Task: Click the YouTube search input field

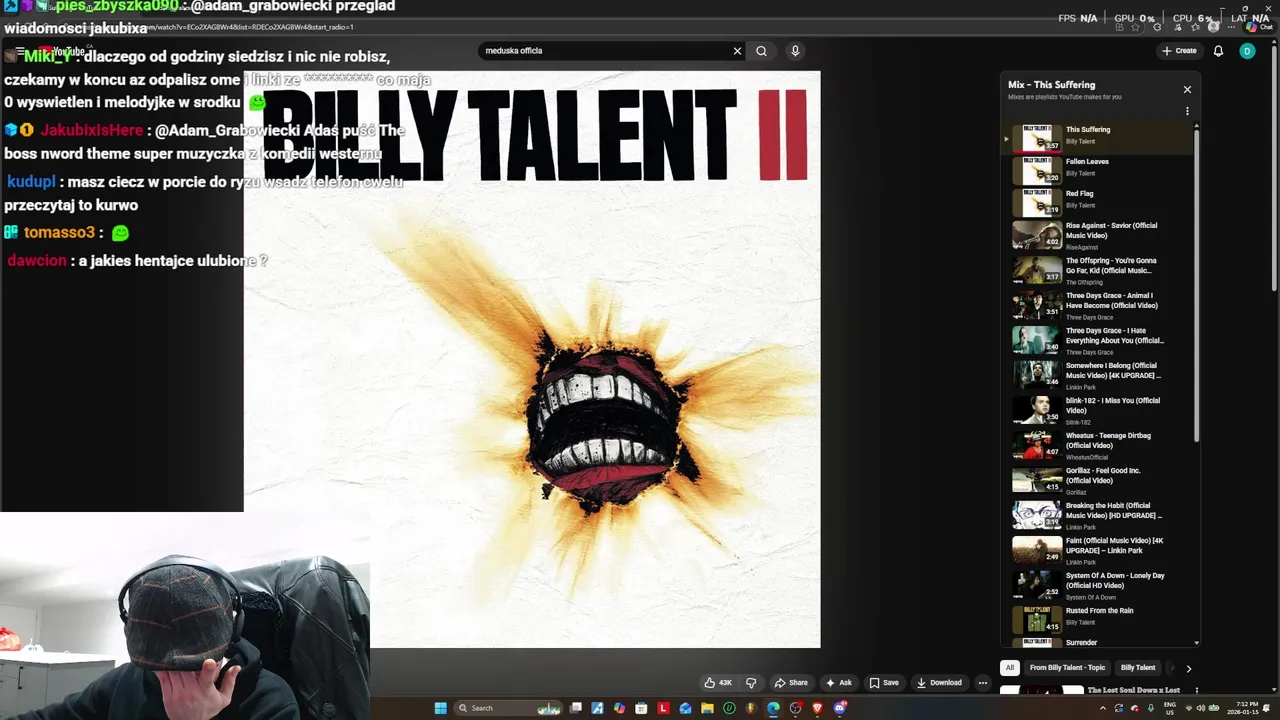Action: tap(604, 51)
